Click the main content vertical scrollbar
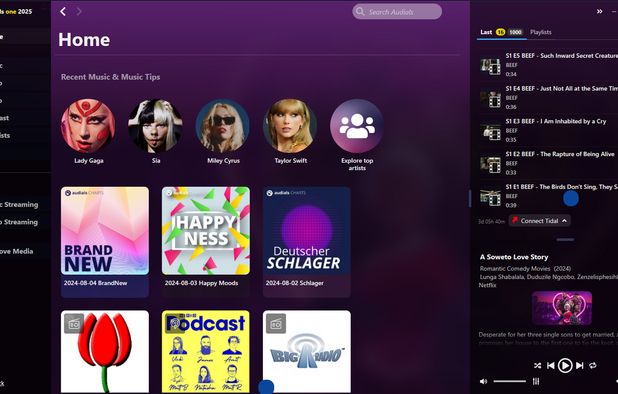618x394 pixels. point(470,198)
